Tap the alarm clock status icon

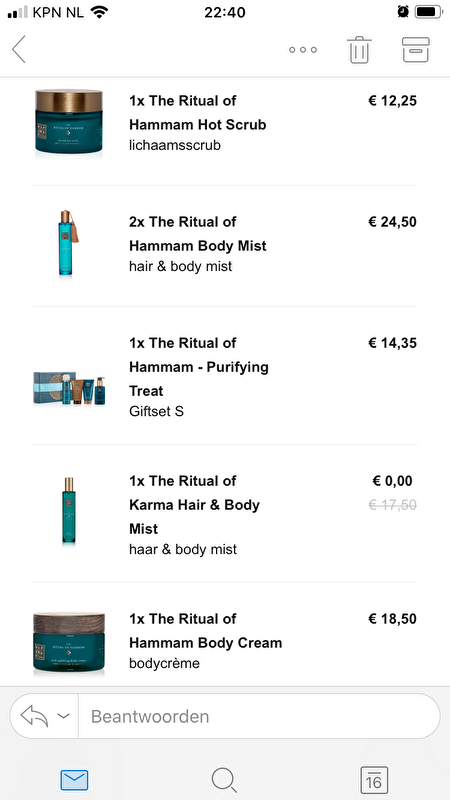coord(403,12)
